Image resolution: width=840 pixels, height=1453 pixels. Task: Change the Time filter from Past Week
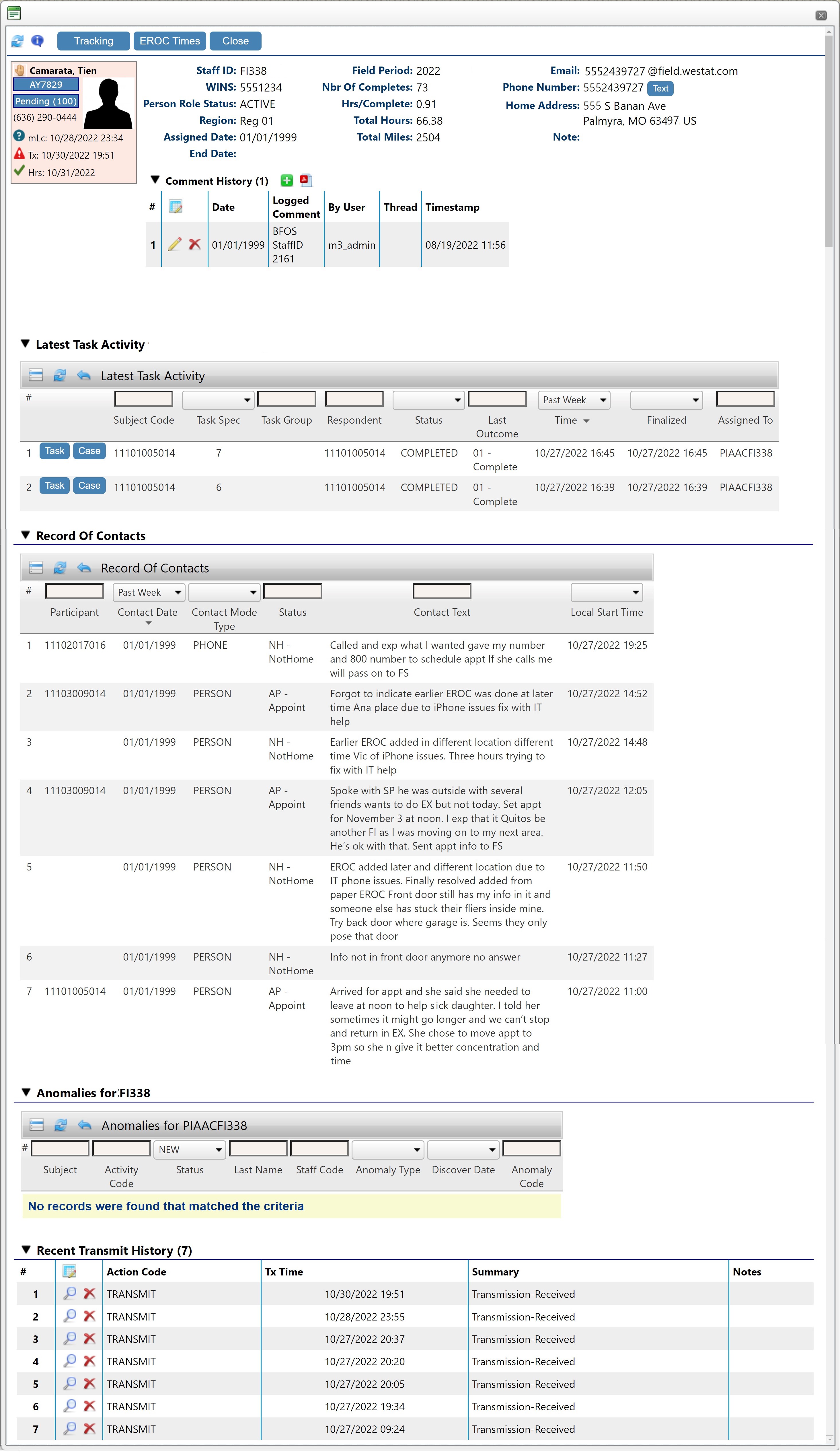pyautogui.click(x=574, y=400)
